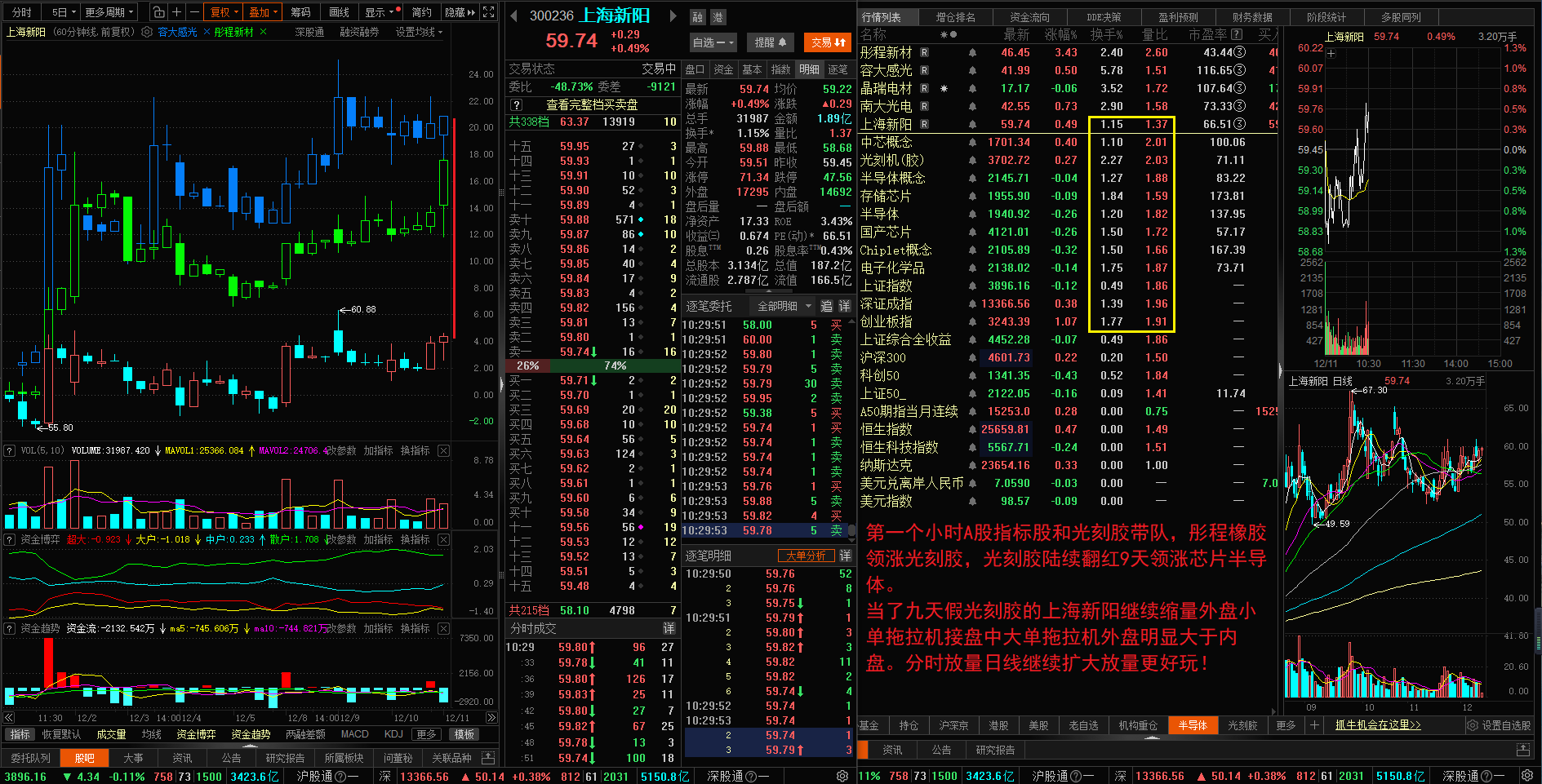Click the bell icon in 彤程新材 row
The height and width of the screenshot is (784, 1542).
click(972, 53)
